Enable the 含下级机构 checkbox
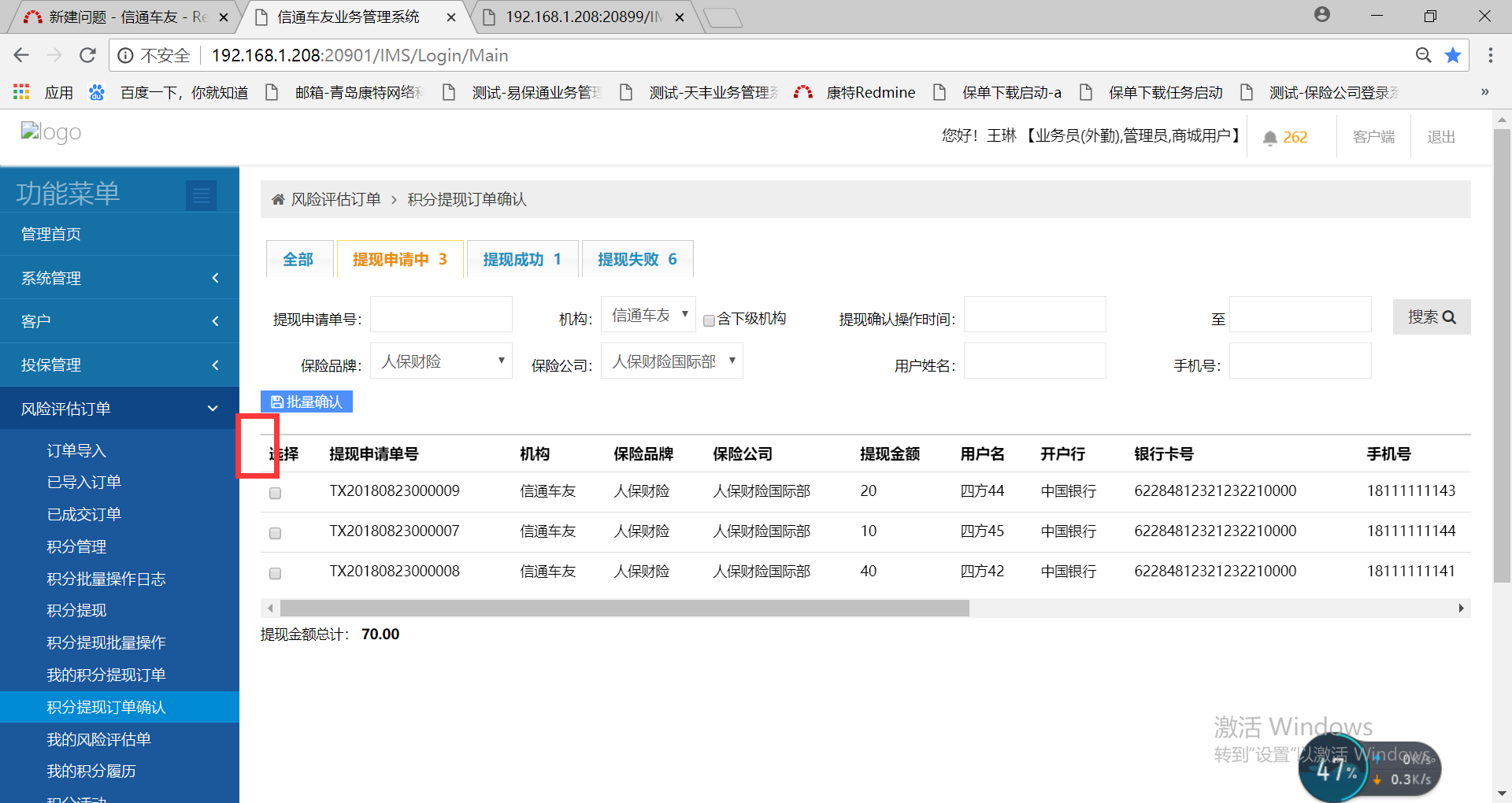 (709, 320)
